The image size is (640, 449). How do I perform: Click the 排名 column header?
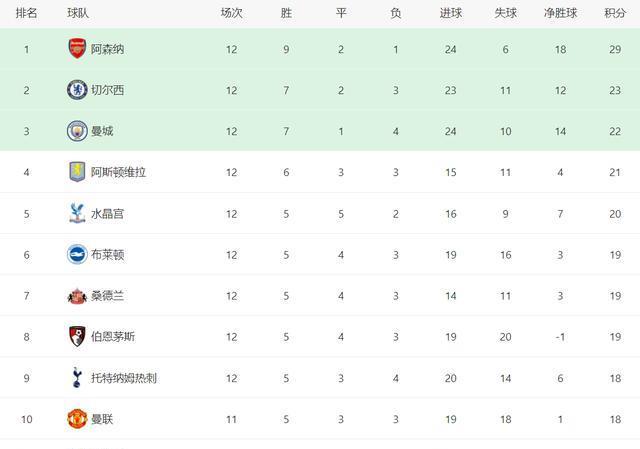coord(27,13)
